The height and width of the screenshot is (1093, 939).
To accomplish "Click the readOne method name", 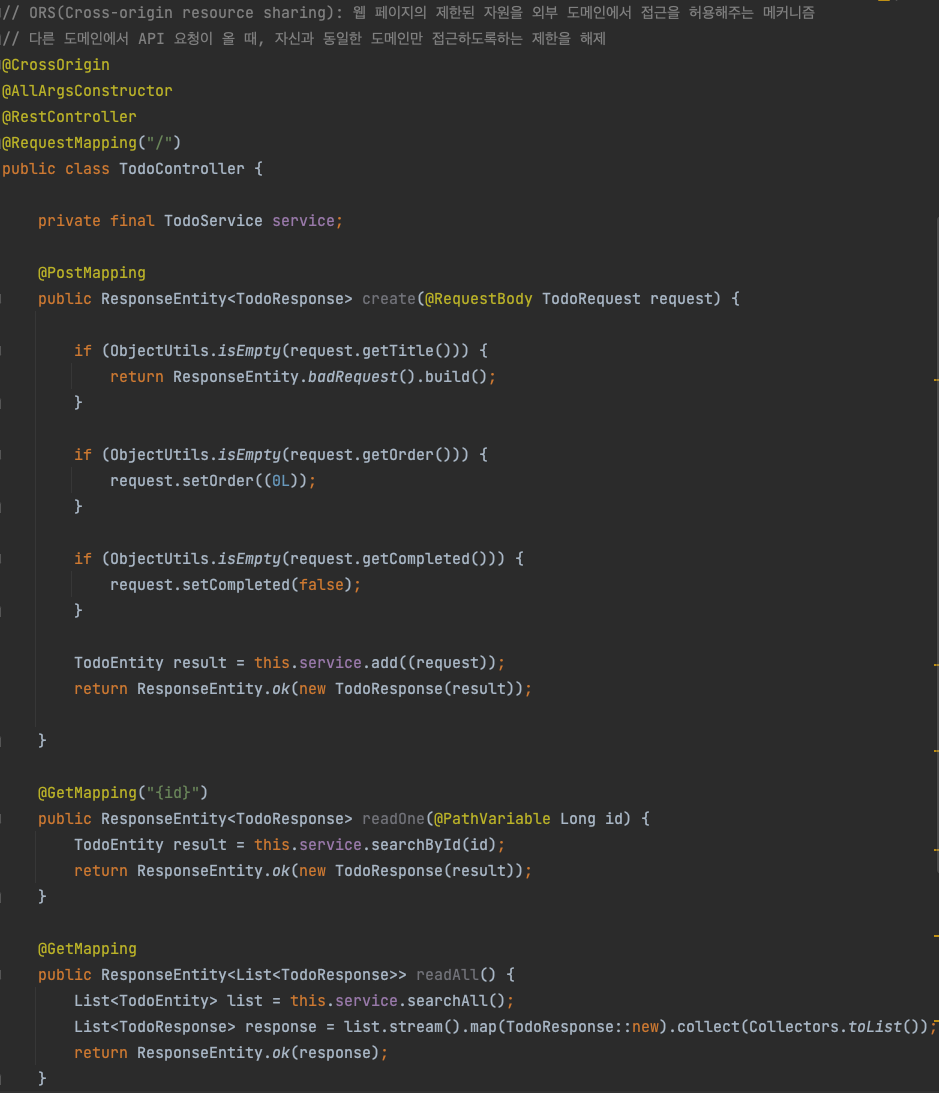I will pos(393,819).
